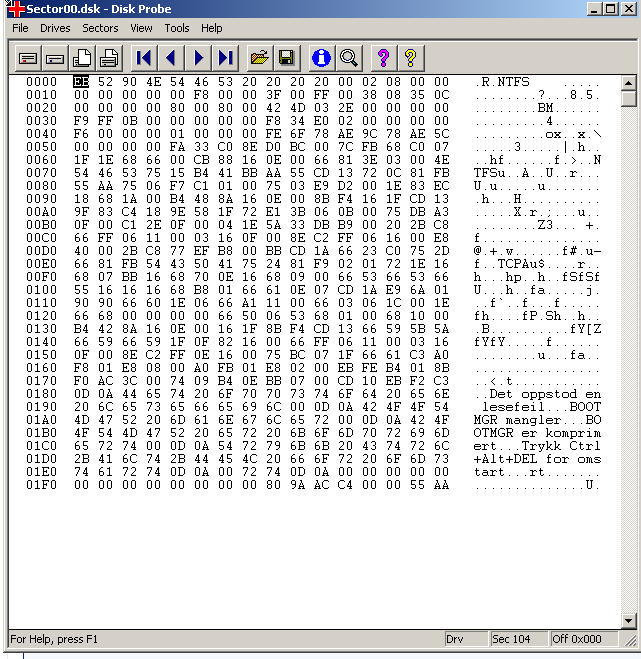Click the highlighted EB byte at offset 0000
Screen dimensions: 641x659
click(81, 82)
